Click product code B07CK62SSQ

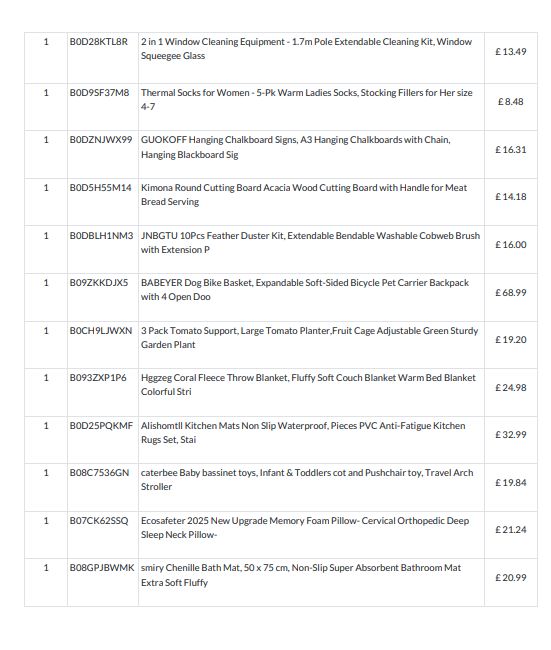[x=99, y=521]
